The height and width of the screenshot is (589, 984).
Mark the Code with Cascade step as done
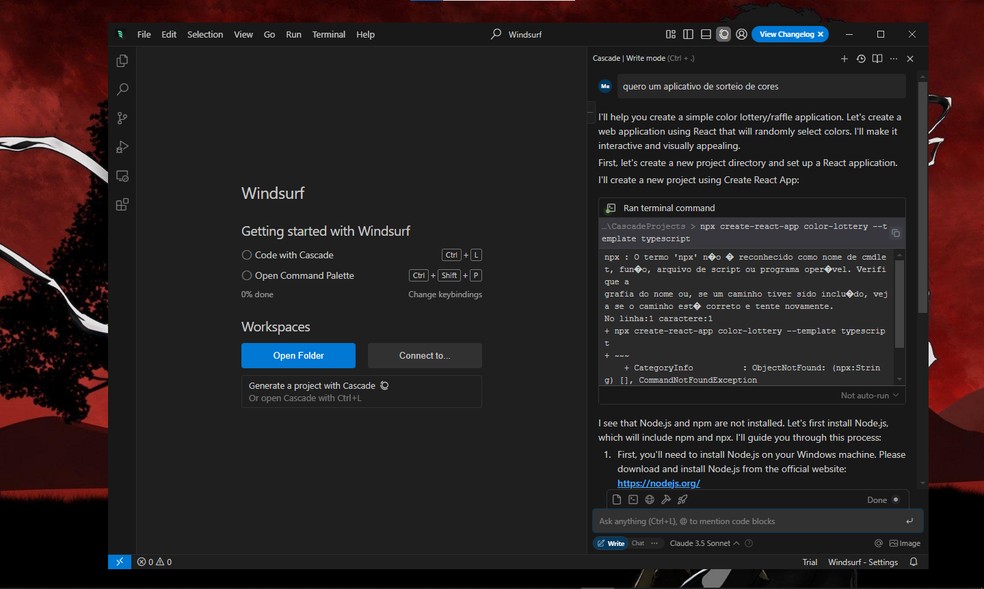247,255
